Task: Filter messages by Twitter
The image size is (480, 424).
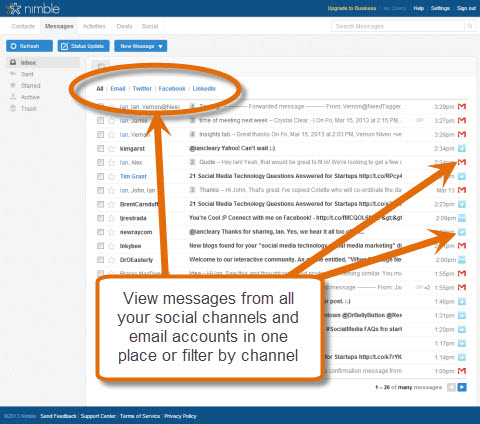Action: coord(142,88)
